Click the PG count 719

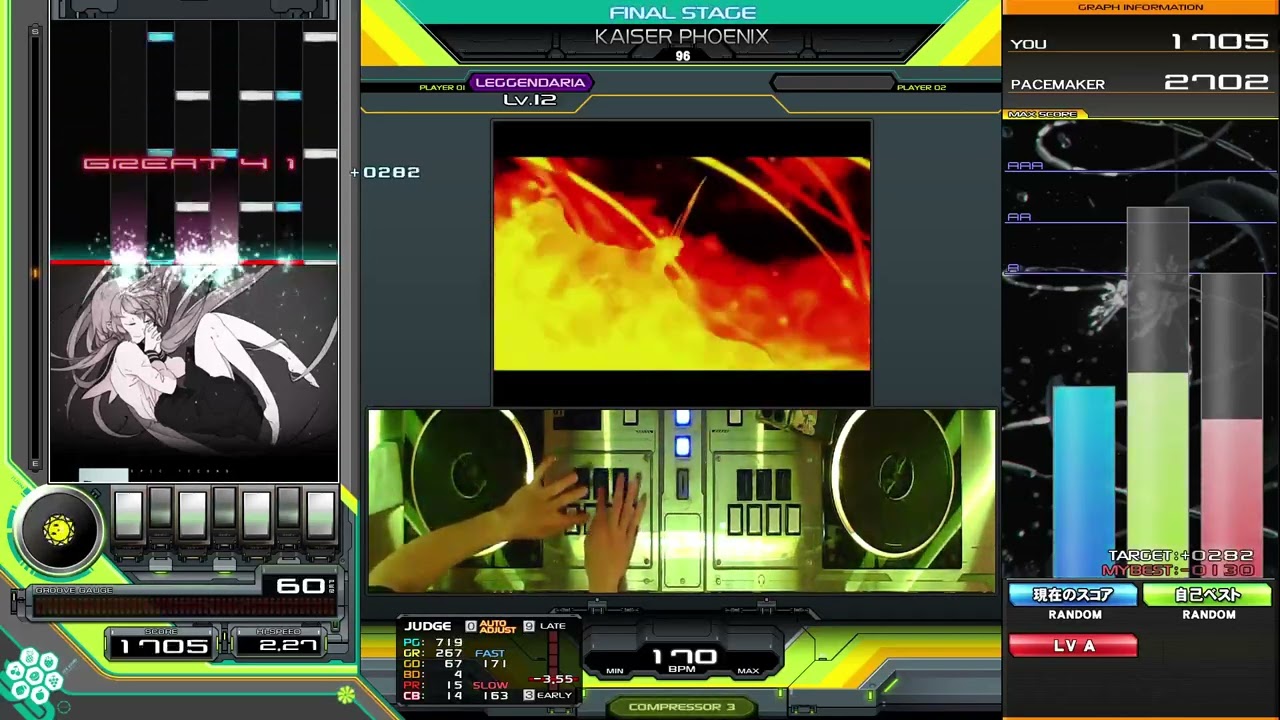[x=449, y=642]
